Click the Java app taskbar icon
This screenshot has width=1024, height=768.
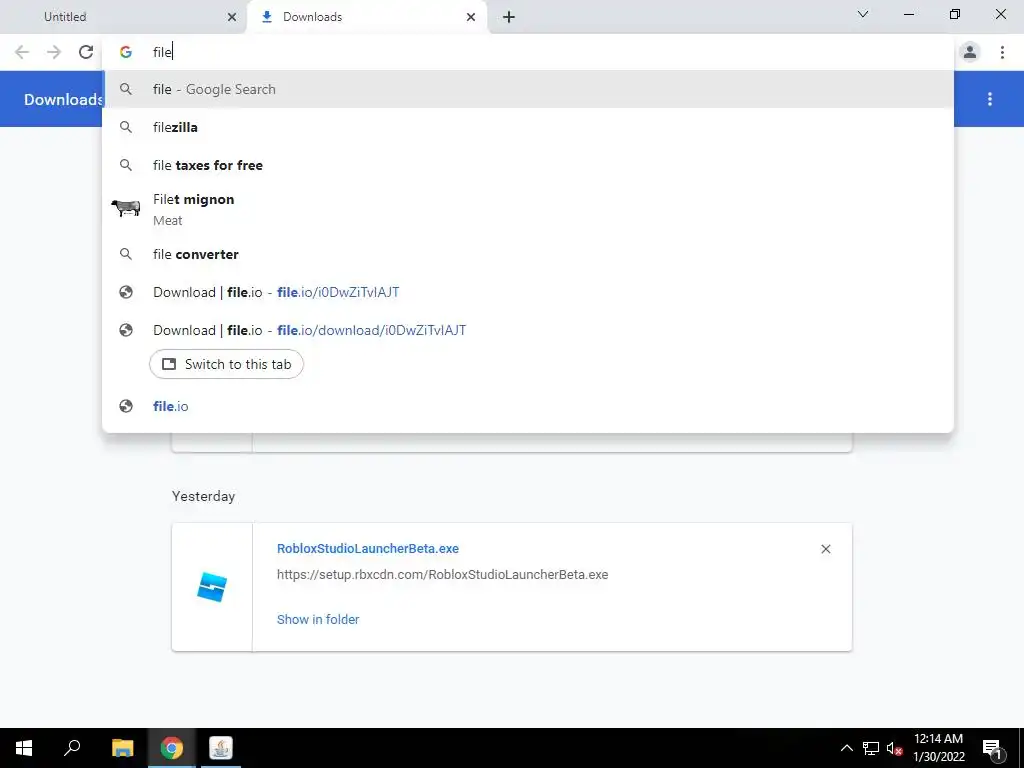221,748
